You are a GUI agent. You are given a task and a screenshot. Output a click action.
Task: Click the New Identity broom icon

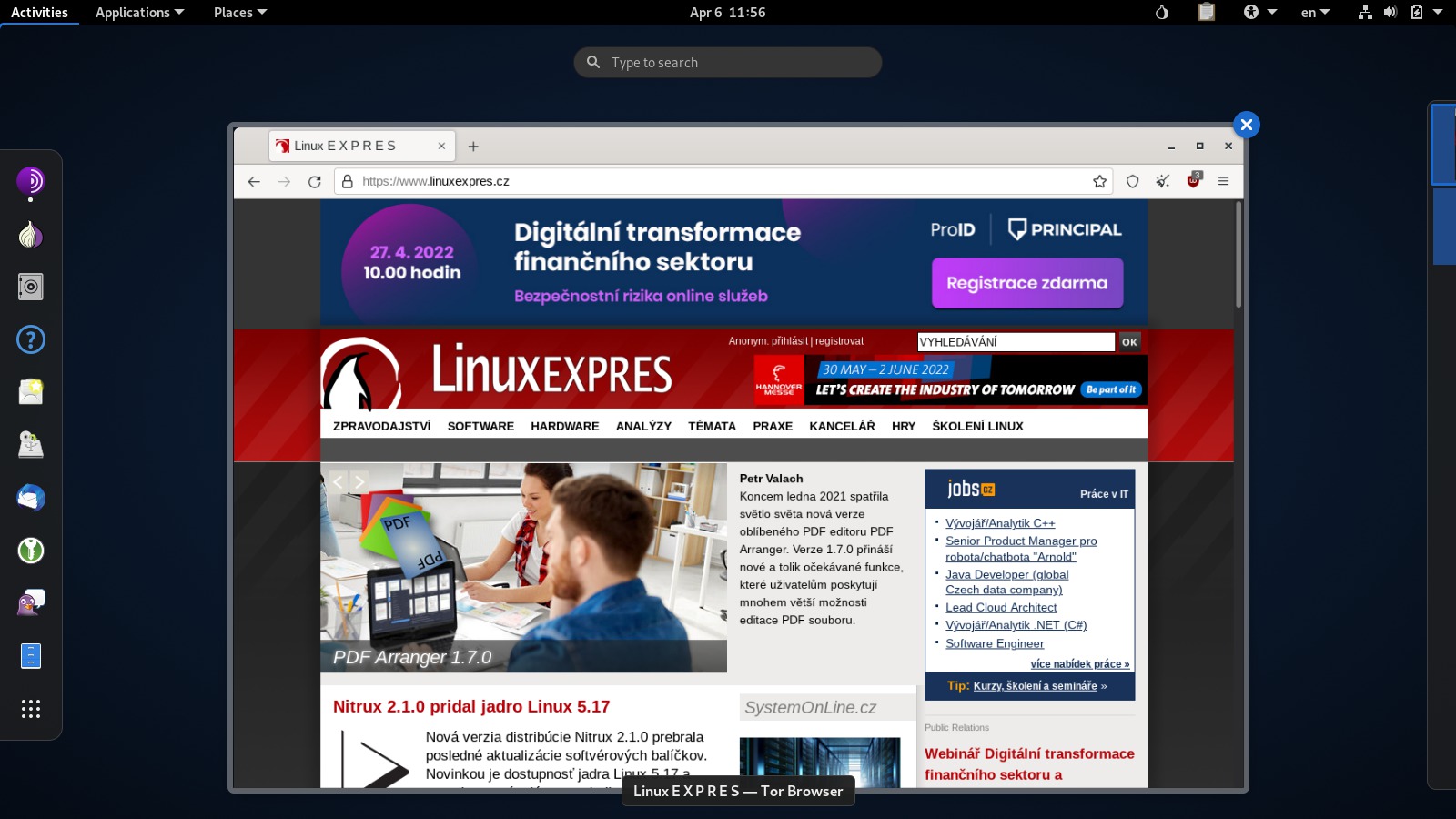pos(1162,181)
